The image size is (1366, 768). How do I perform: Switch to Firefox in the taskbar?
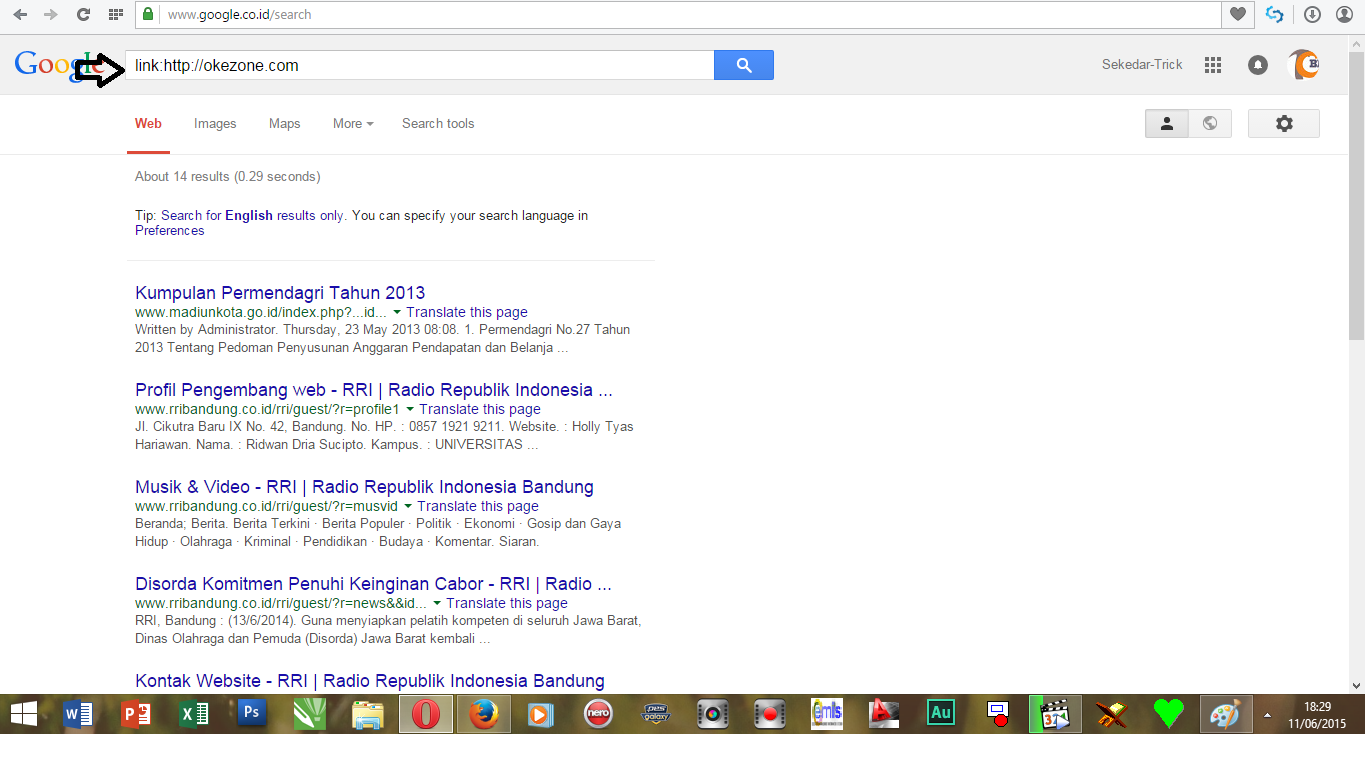[x=484, y=714]
